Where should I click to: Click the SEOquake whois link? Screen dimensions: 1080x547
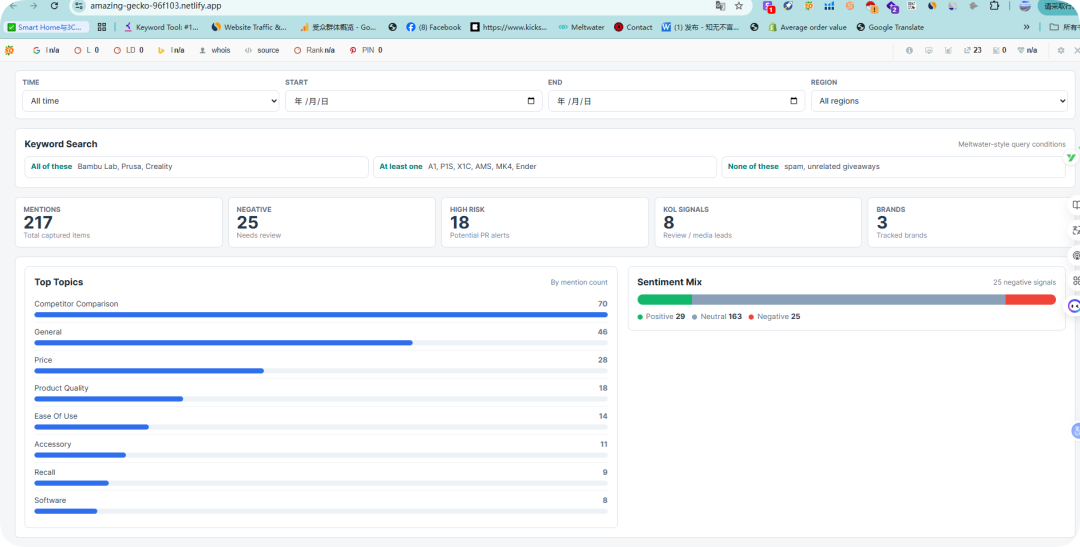[215, 50]
